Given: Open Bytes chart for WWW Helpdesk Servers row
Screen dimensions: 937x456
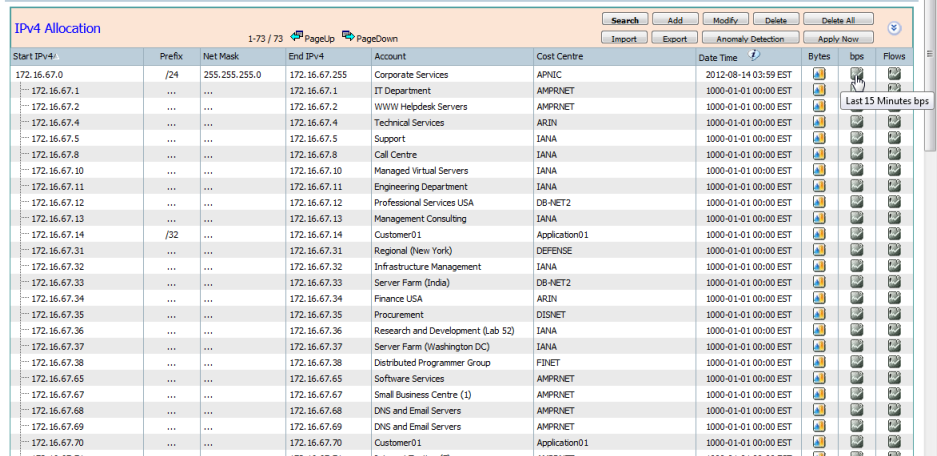Looking at the screenshot, I should 819,106.
